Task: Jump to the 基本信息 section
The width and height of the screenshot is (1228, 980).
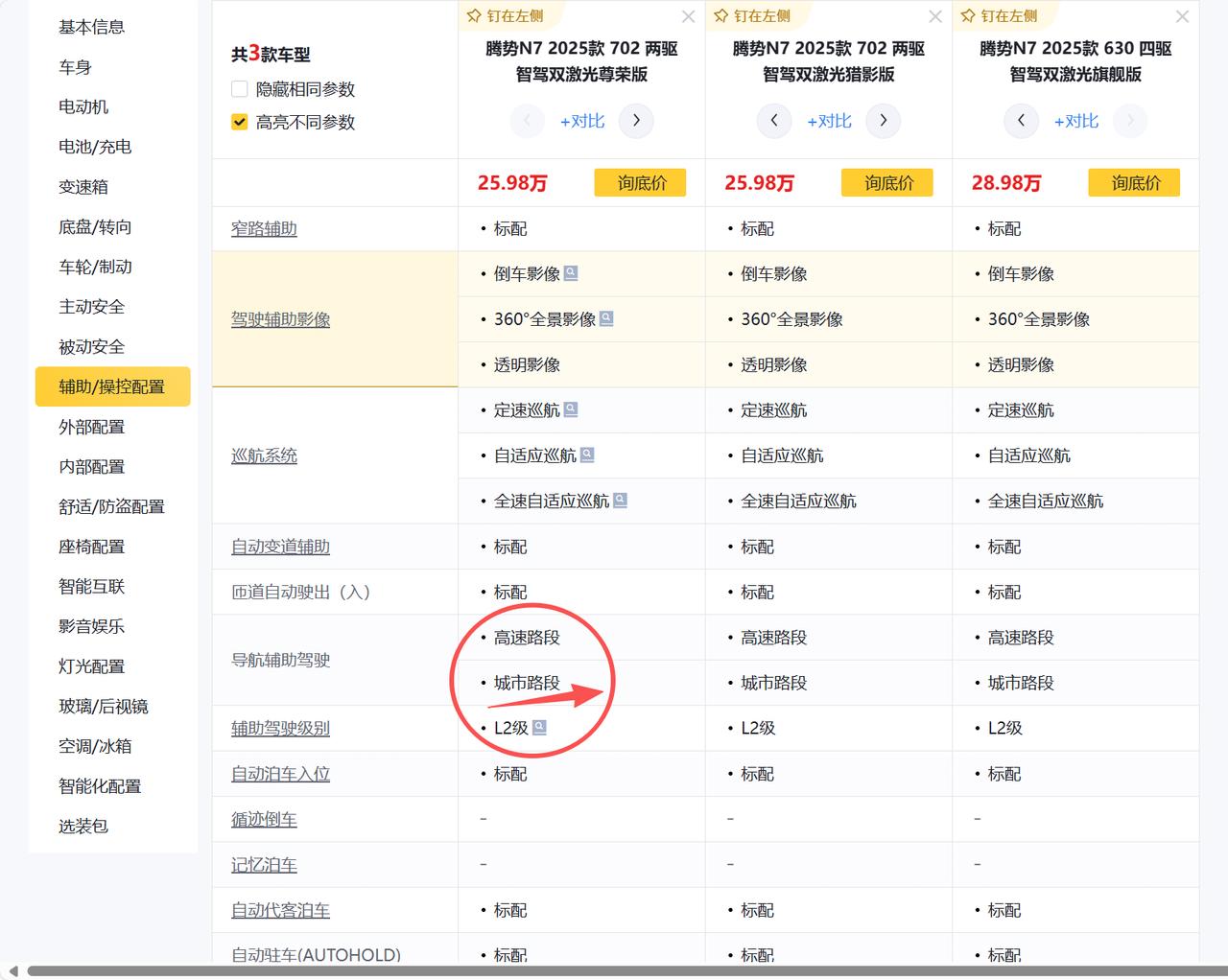Action: (x=92, y=27)
